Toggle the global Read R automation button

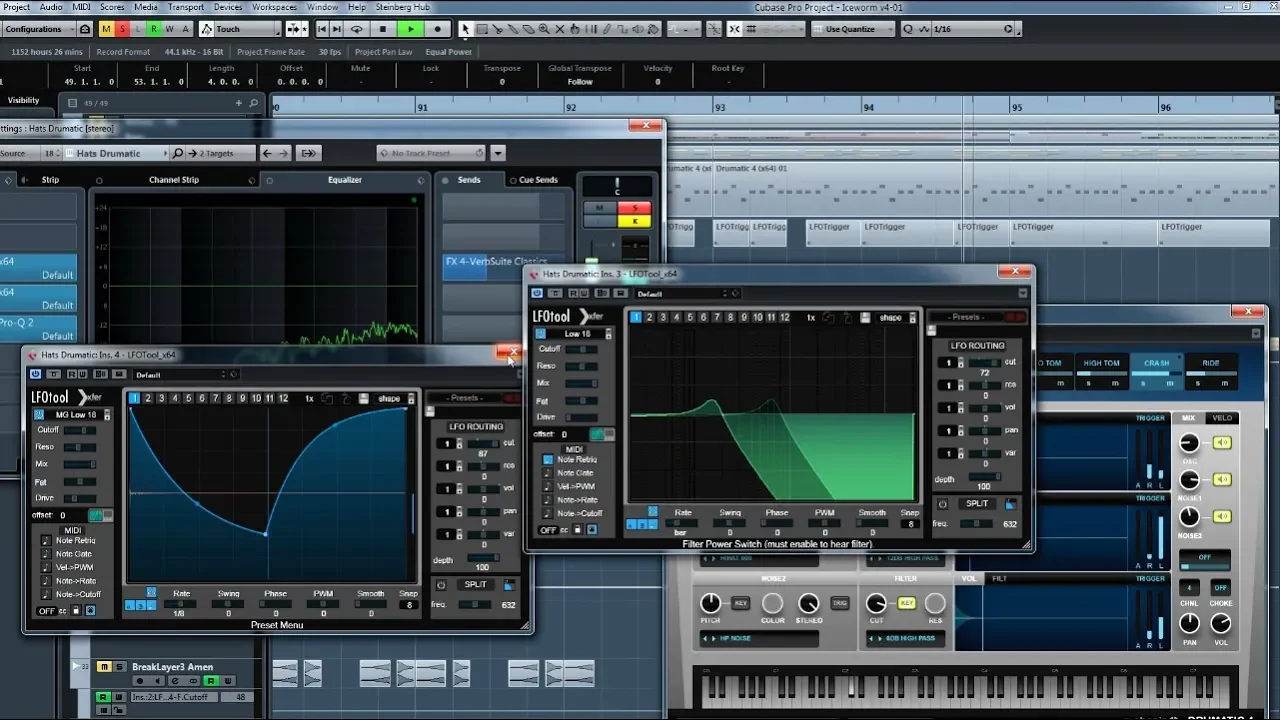(154, 29)
